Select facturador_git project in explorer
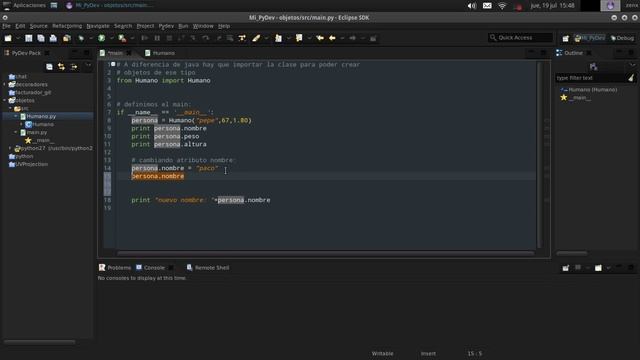640x360 pixels. point(30,92)
